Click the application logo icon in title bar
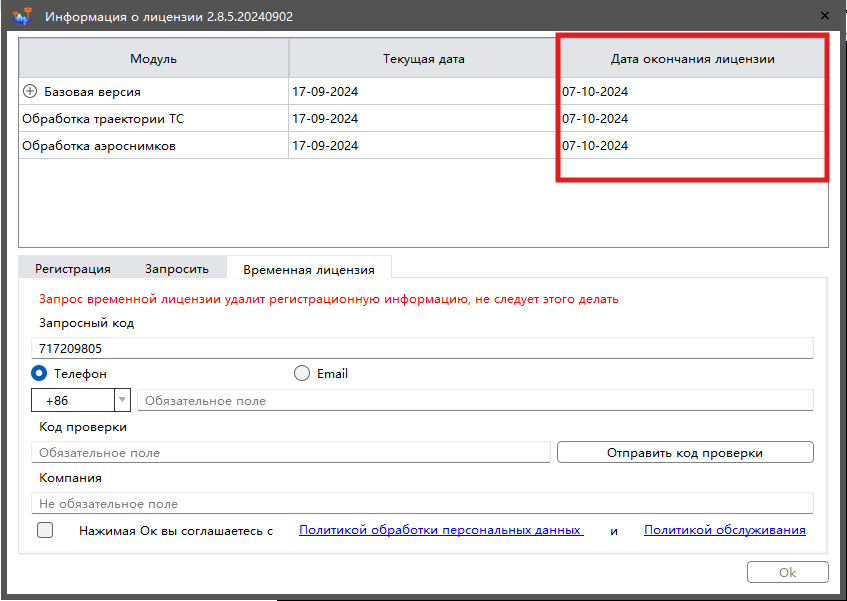The image size is (847, 601). click(22, 16)
